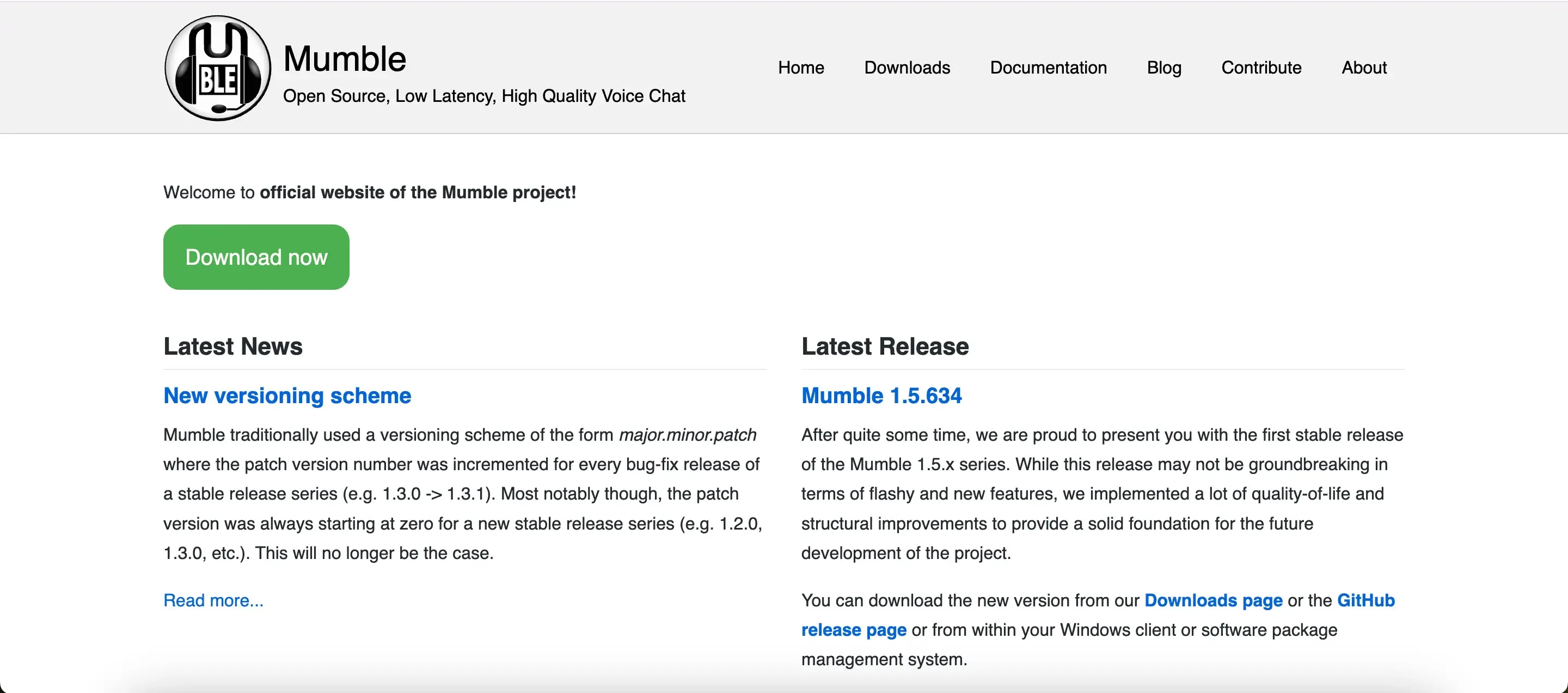Click the welcome text 'official website of the Mumble project!'
This screenshot has width=1568, height=693.
[418, 192]
